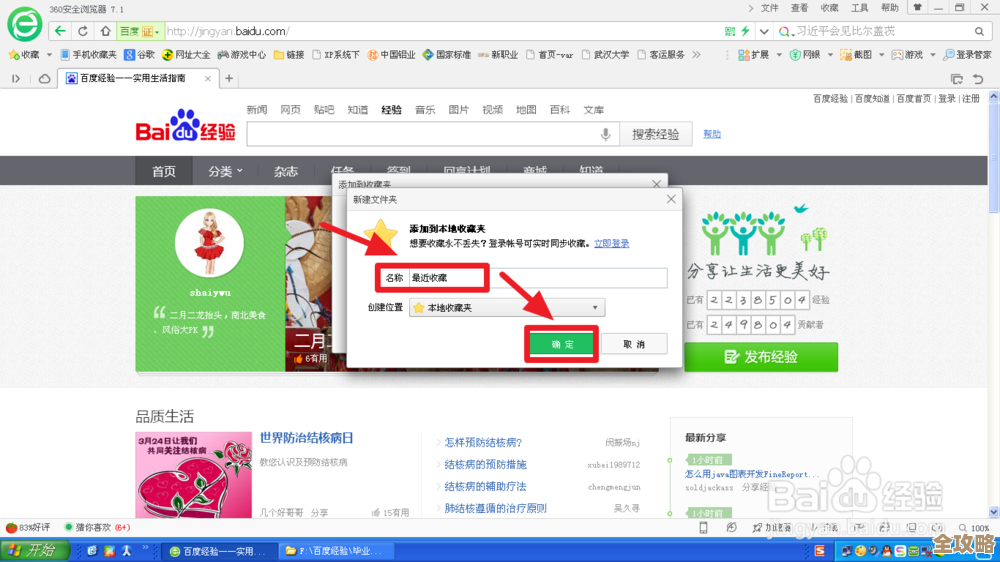The image size is (1000, 562).
Task: Click the 名称 folder name input field
Action: click(x=537, y=277)
